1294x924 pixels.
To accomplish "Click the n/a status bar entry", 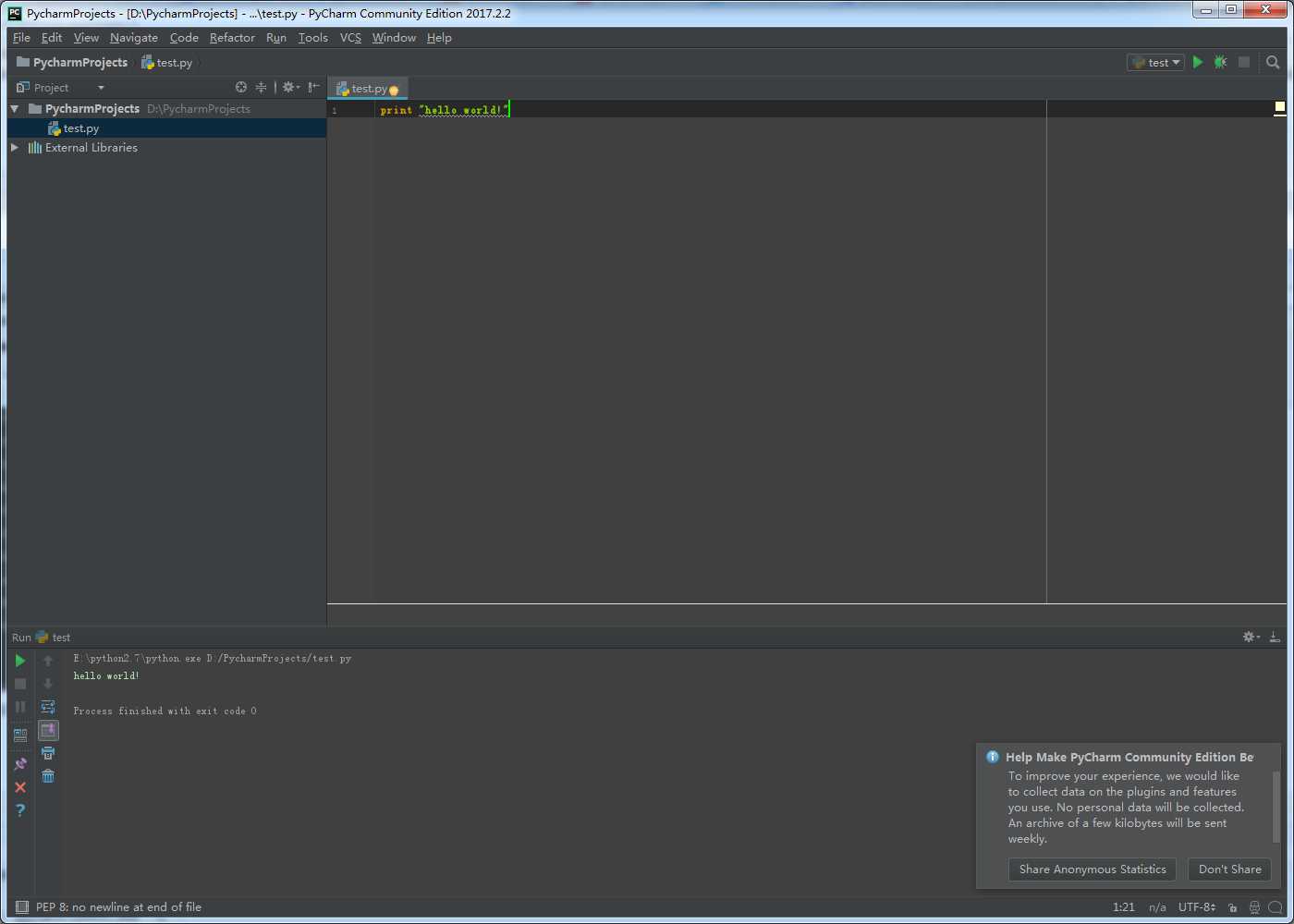I will (x=1157, y=907).
